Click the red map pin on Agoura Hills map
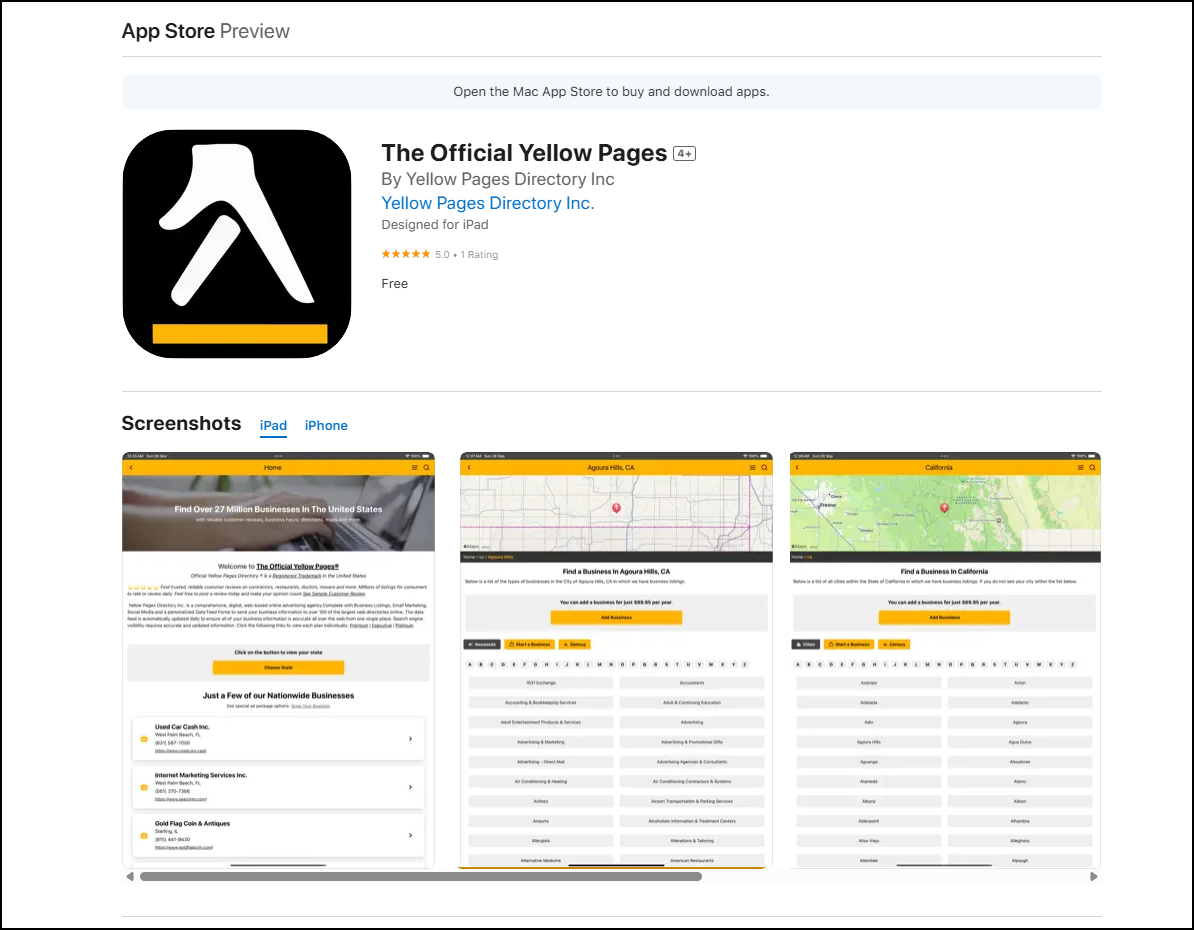Image resolution: width=1194 pixels, height=930 pixels. click(x=616, y=509)
